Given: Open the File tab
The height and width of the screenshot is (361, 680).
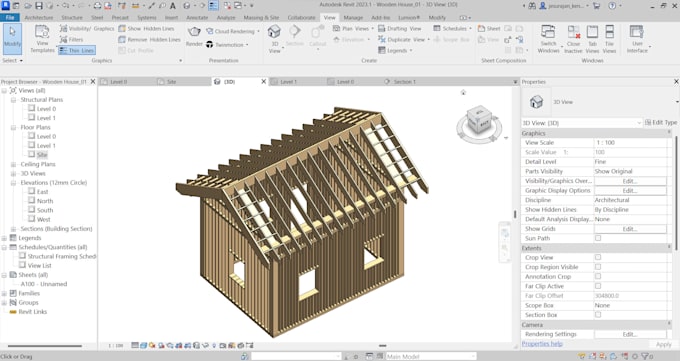Looking at the screenshot, I should 10,18.
